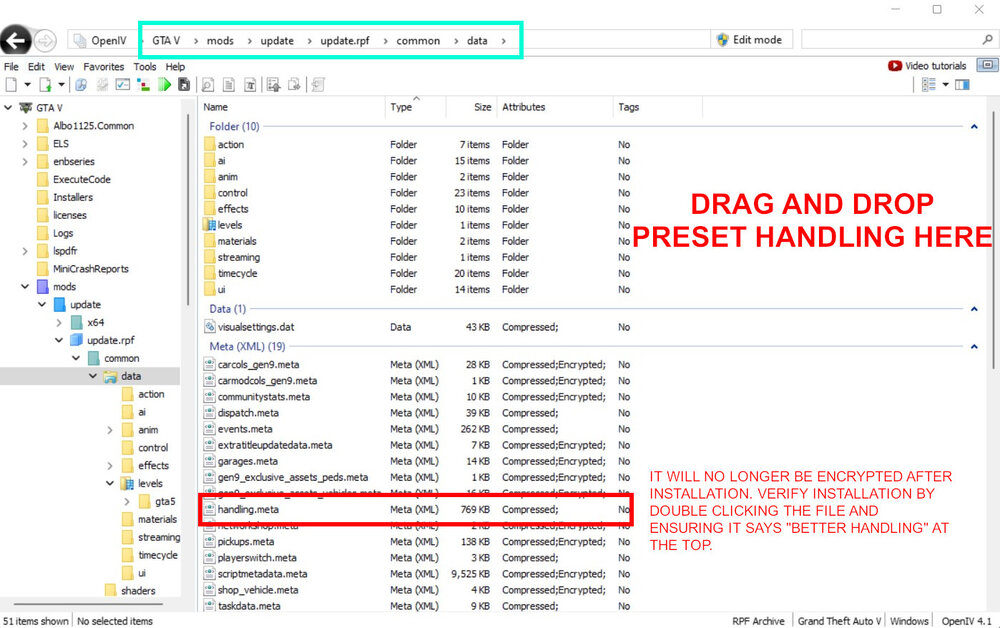Screen dimensions: 1000x628
Task: Open the dropdown arrow next to add file icon
Action: coord(61,84)
